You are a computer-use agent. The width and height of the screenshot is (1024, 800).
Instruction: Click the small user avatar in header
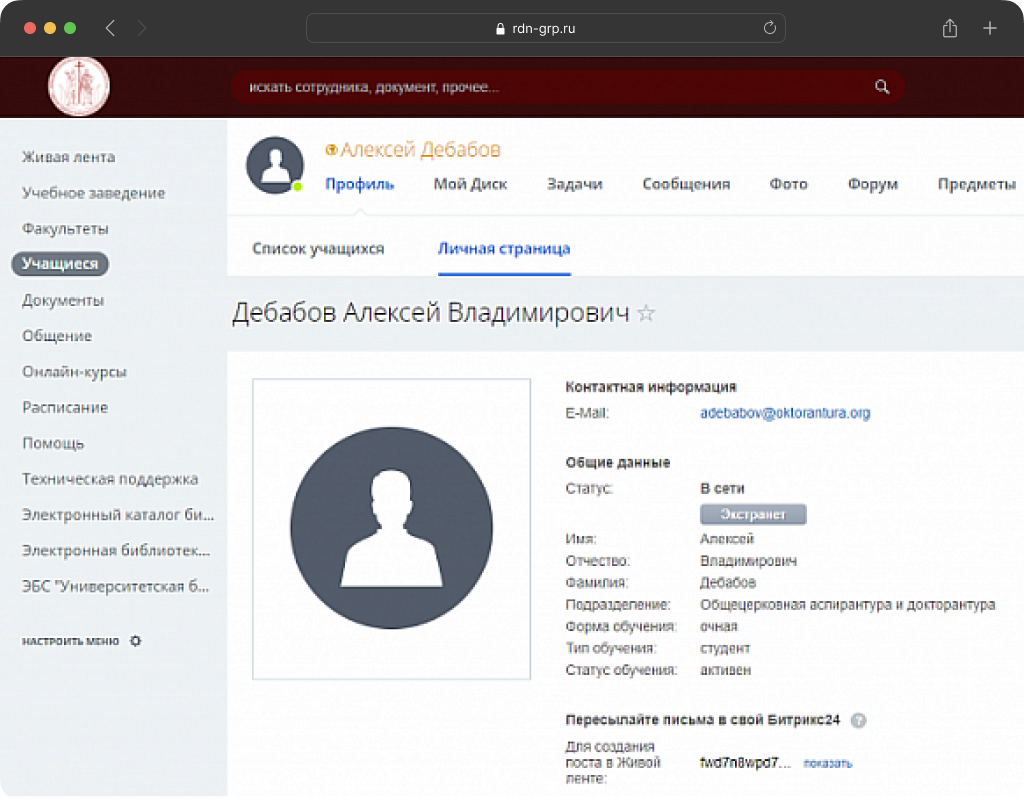pyautogui.click(x=274, y=164)
